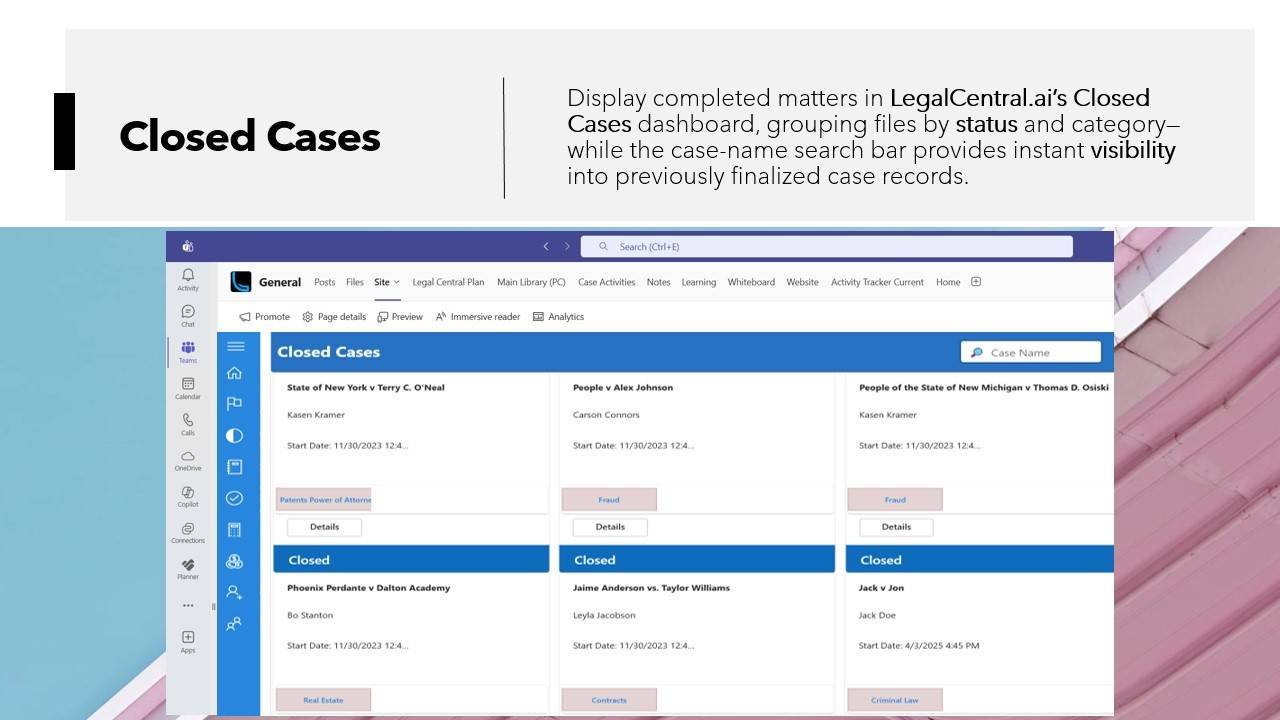Click the Analytics toolbar option

558,317
